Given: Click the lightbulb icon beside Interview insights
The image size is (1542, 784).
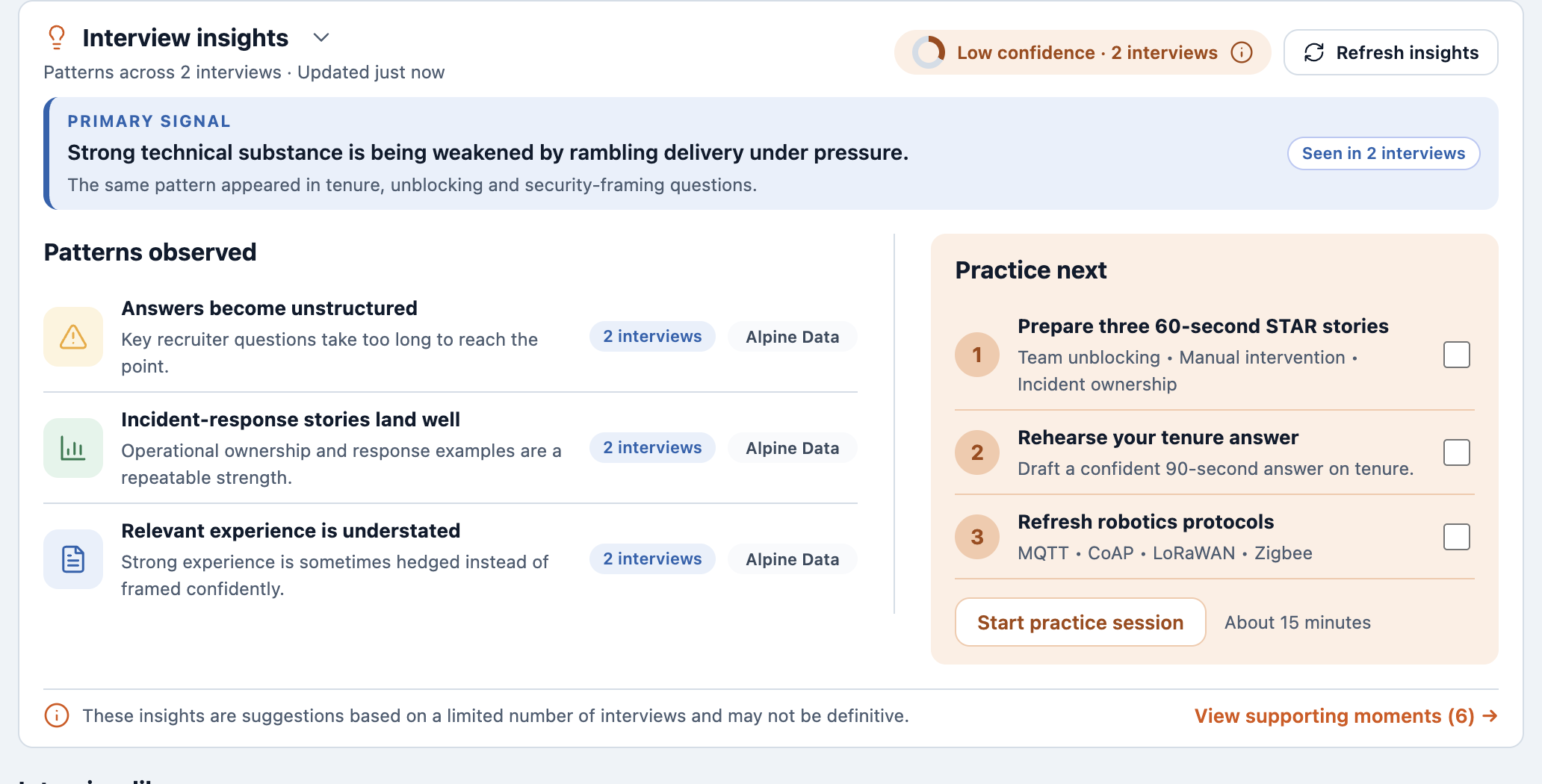Looking at the screenshot, I should click(57, 37).
